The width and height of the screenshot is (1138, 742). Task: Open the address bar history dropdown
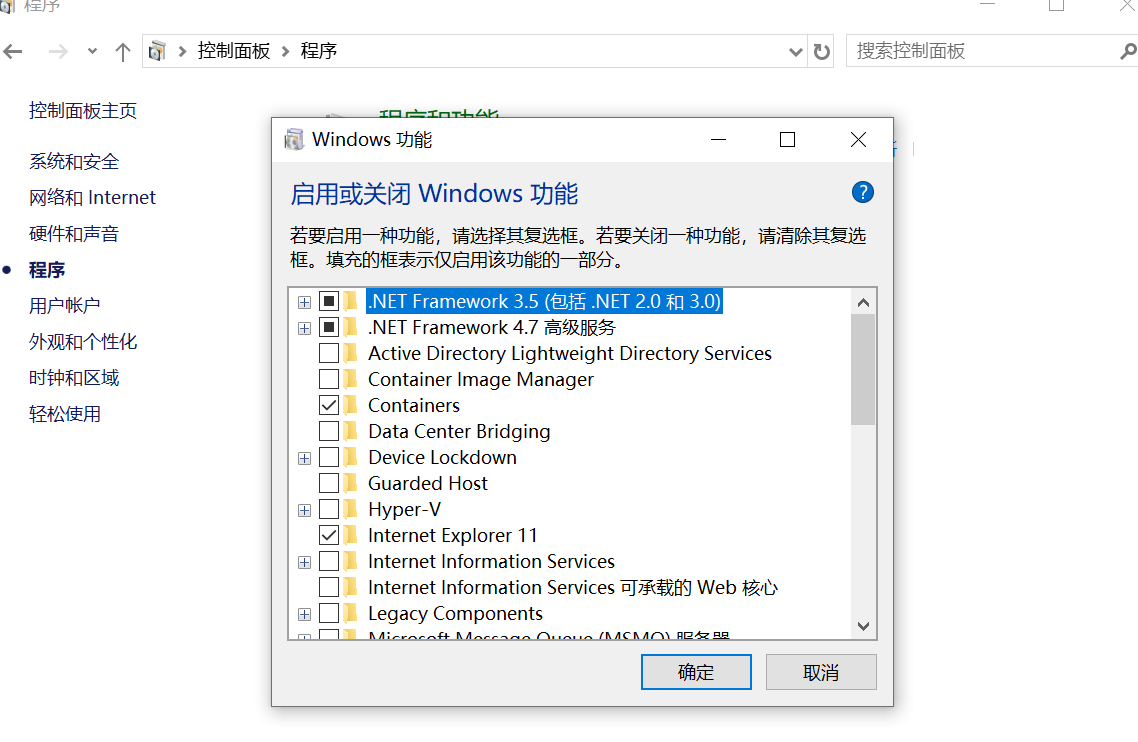[x=795, y=52]
